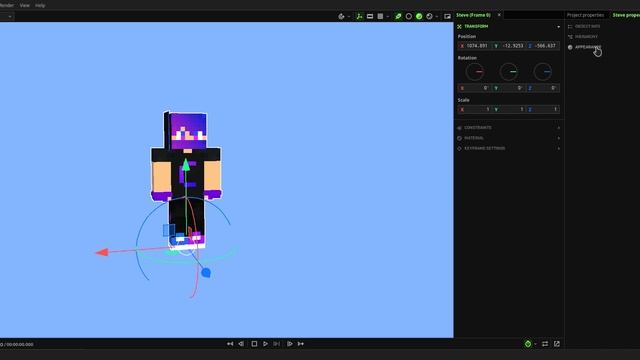Toggle the green hexagon icon near timeline
This screenshot has width=640, height=360.
click(528, 344)
